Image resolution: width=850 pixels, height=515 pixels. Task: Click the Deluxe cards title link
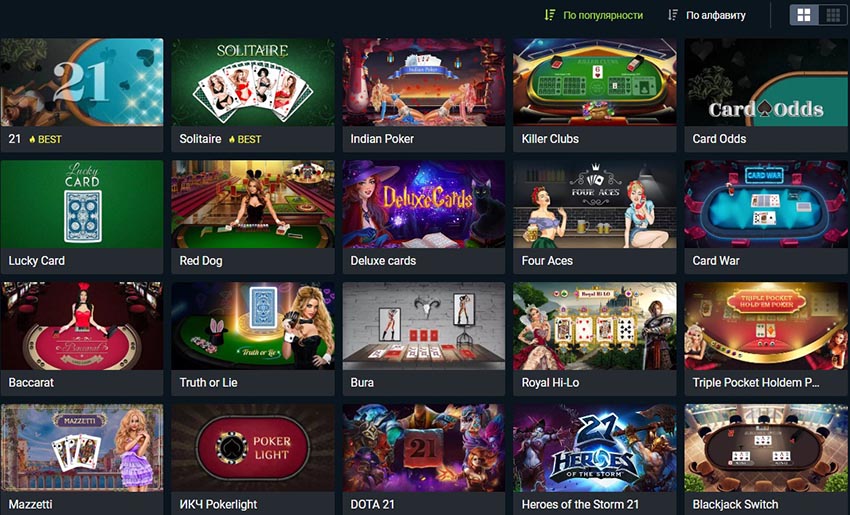pos(383,261)
